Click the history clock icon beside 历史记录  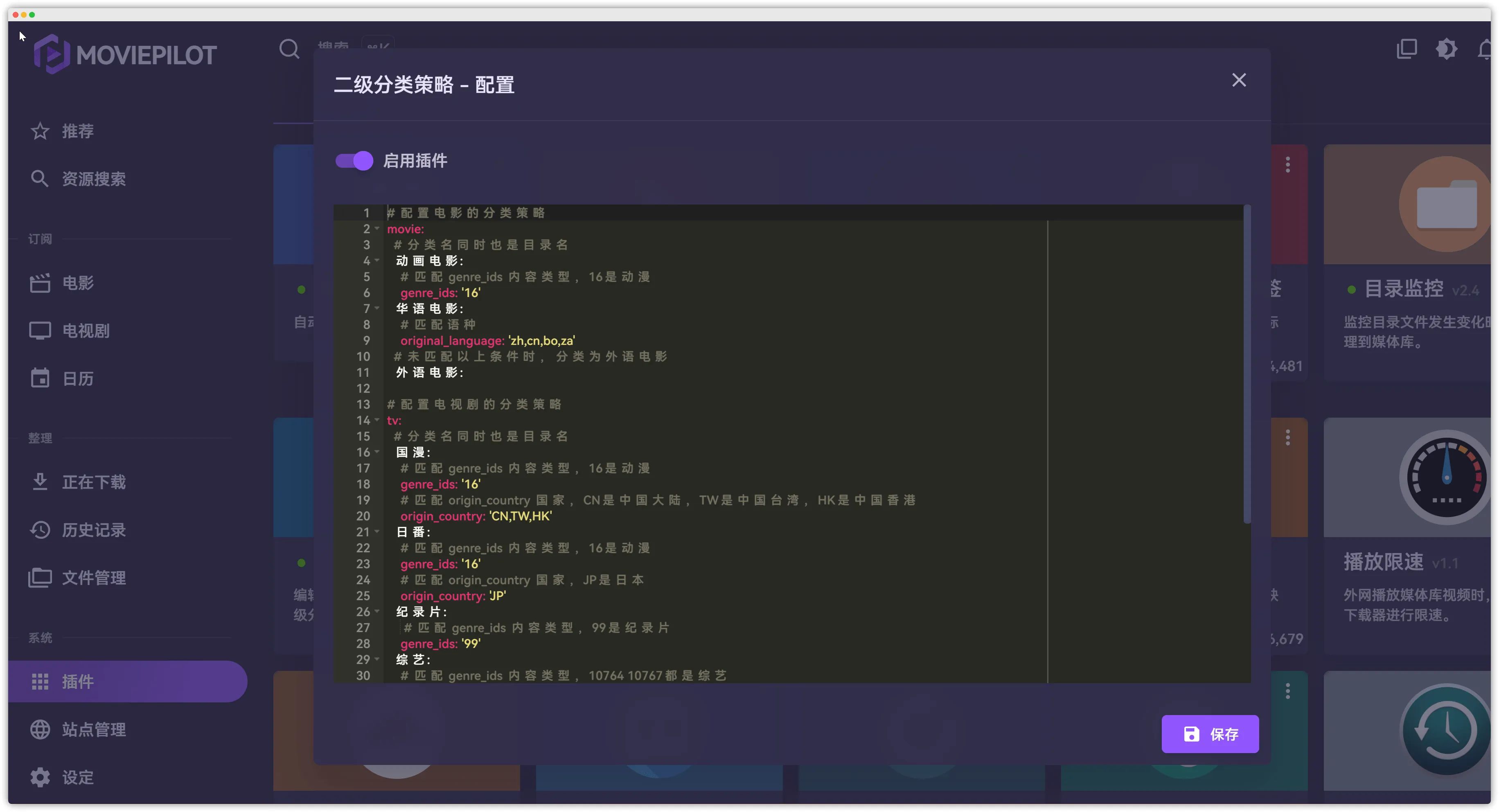40,530
